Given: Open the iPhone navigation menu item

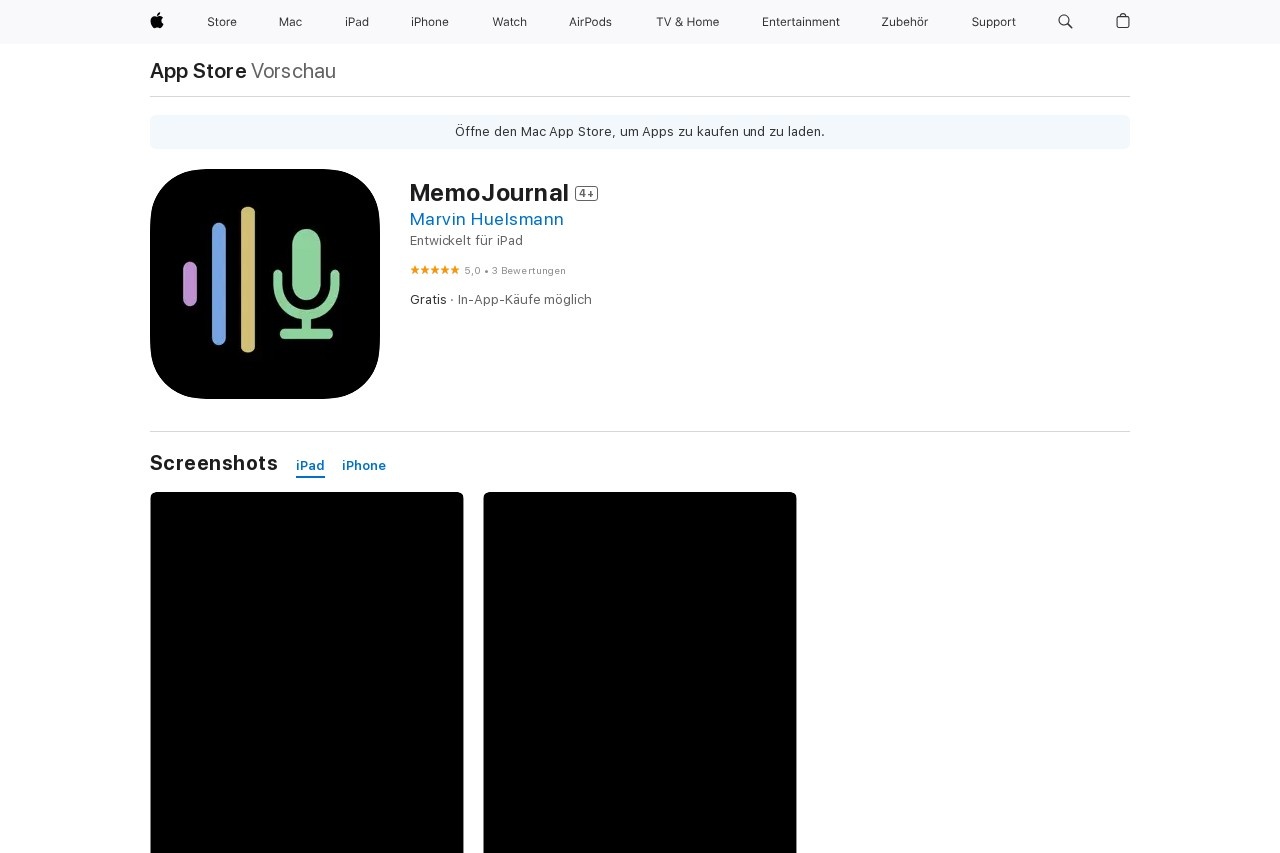Looking at the screenshot, I should [430, 22].
